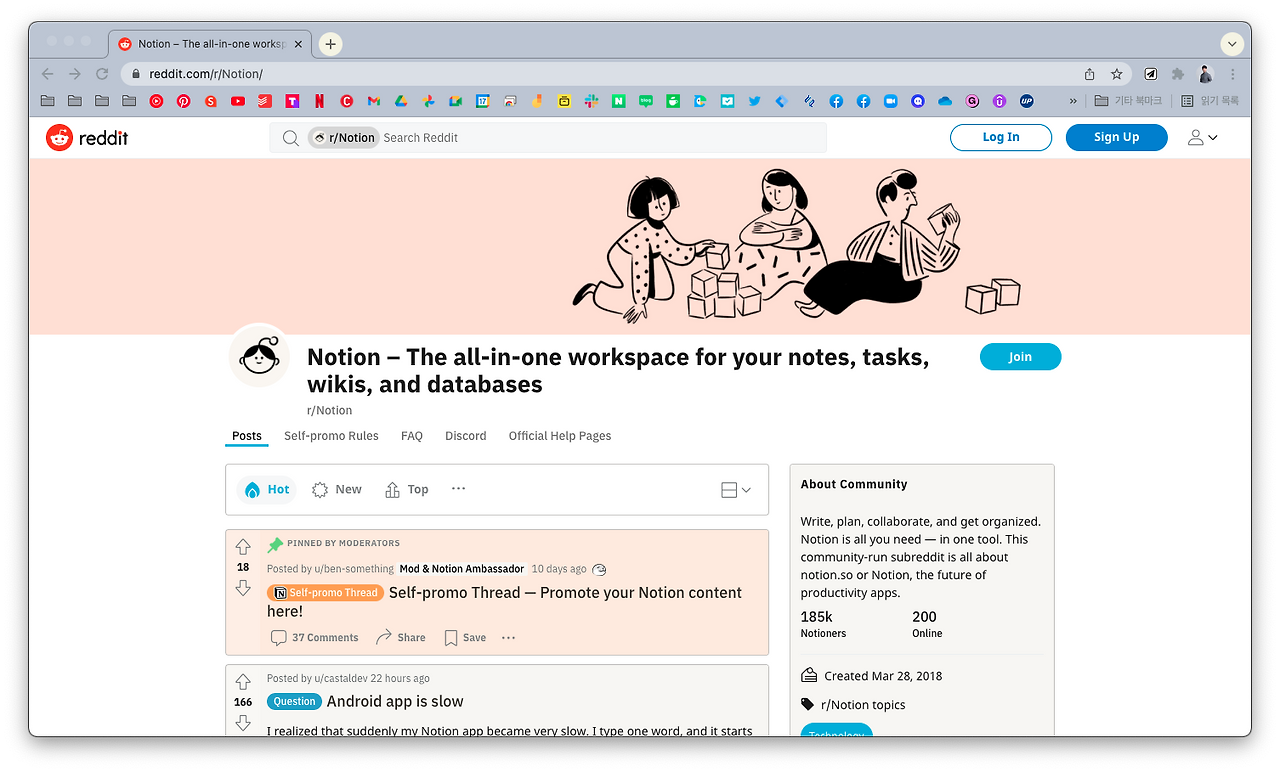Open the Google Photos bookmark
The height and width of the screenshot is (772, 1280).
coord(428,101)
